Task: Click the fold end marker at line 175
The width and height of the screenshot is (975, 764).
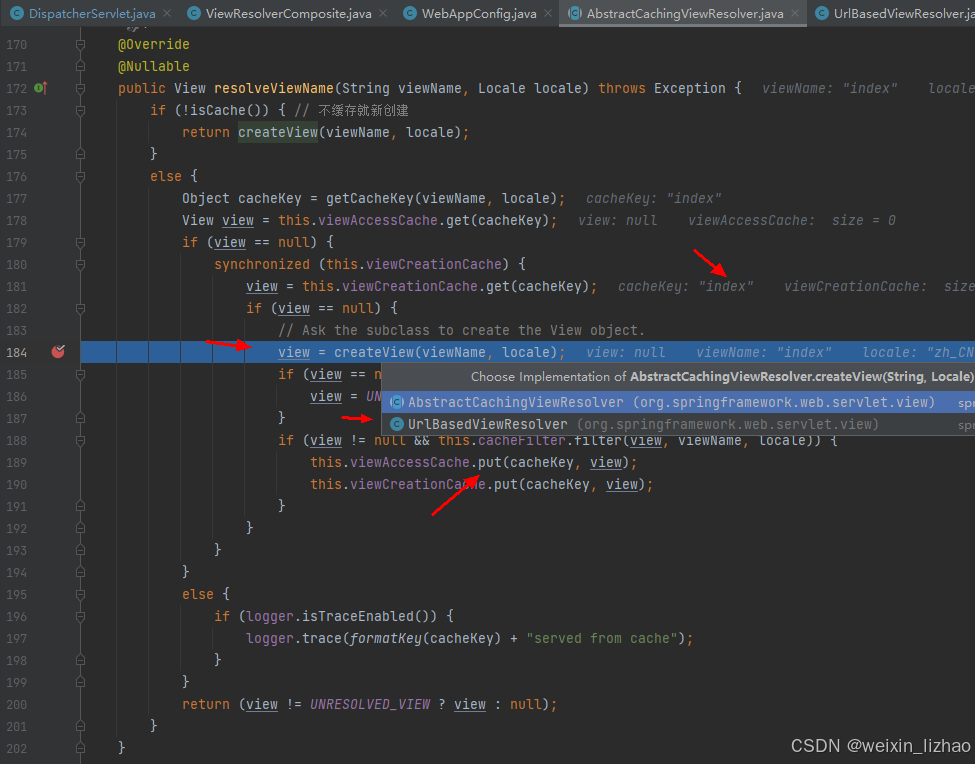Action: pyautogui.click(x=80, y=154)
